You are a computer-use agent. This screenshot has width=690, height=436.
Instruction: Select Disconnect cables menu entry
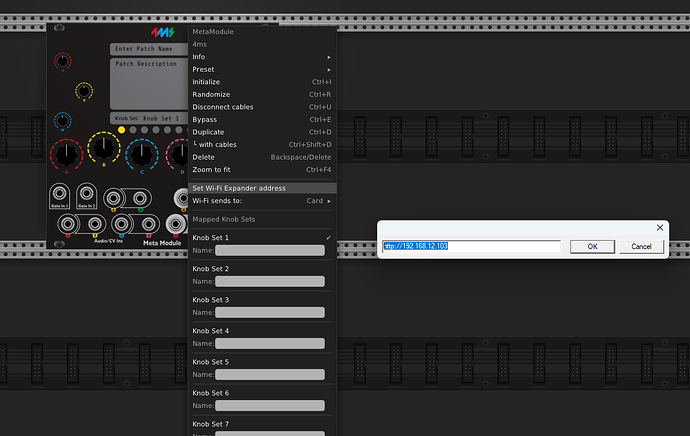262,107
